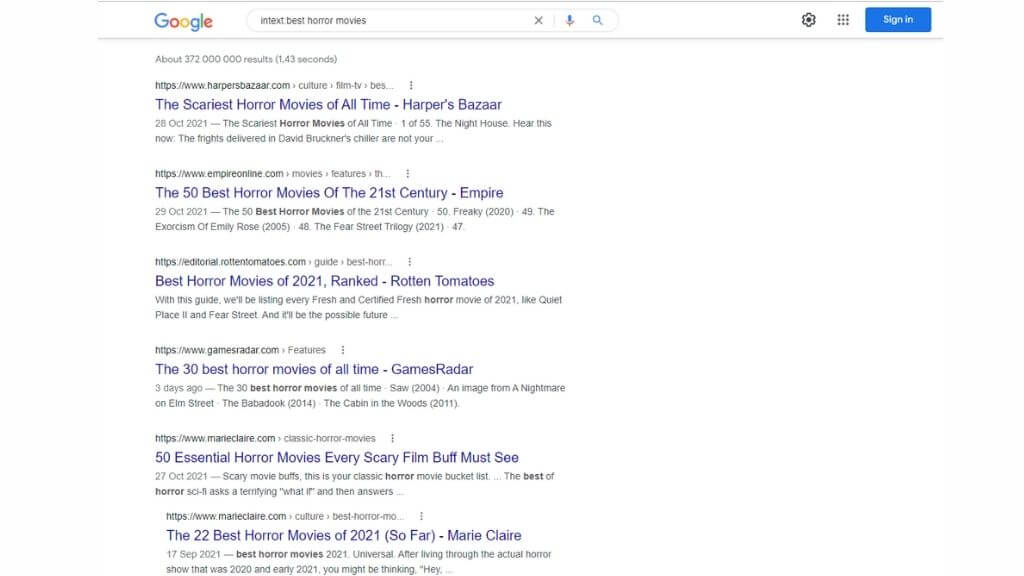1024x576 pixels.
Task: Start voice search with microphone icon
Action: click(569, 20)
